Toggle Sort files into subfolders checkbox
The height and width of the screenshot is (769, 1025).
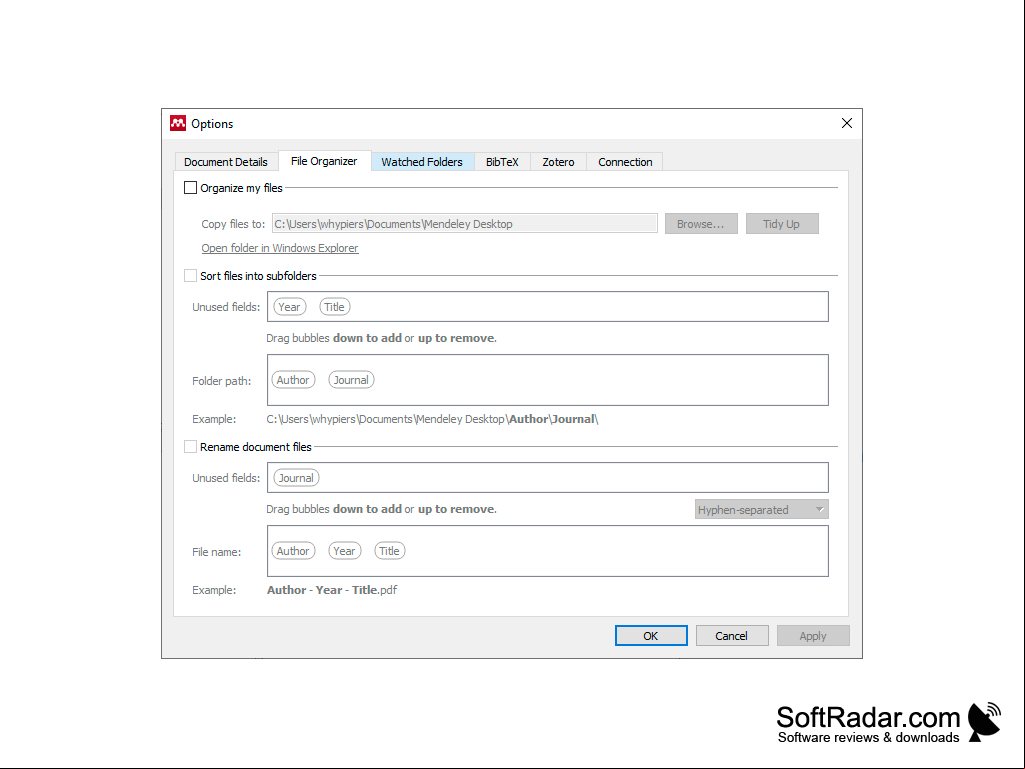click(190, 276)
